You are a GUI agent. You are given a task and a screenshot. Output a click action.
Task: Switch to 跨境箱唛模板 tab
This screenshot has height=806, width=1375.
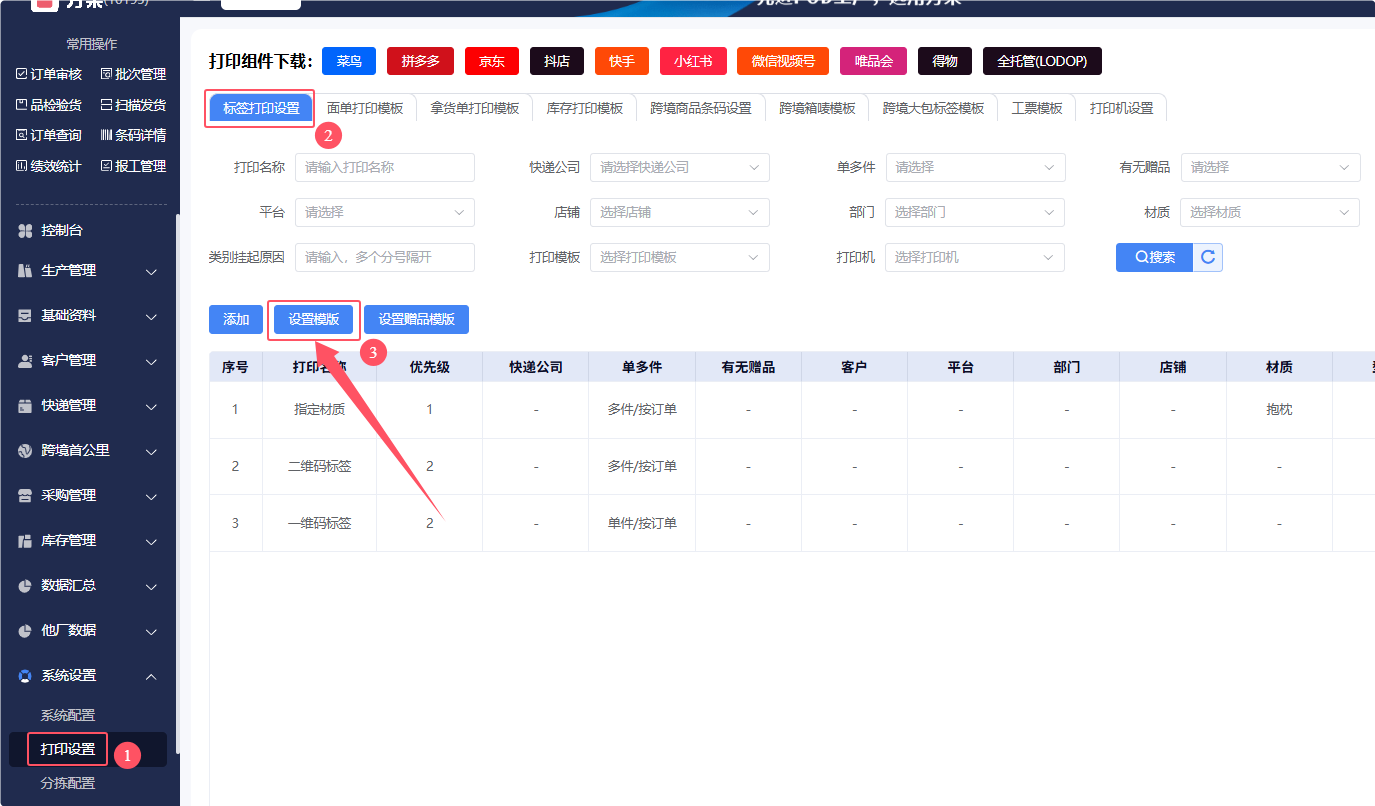[x=817, y=108]
